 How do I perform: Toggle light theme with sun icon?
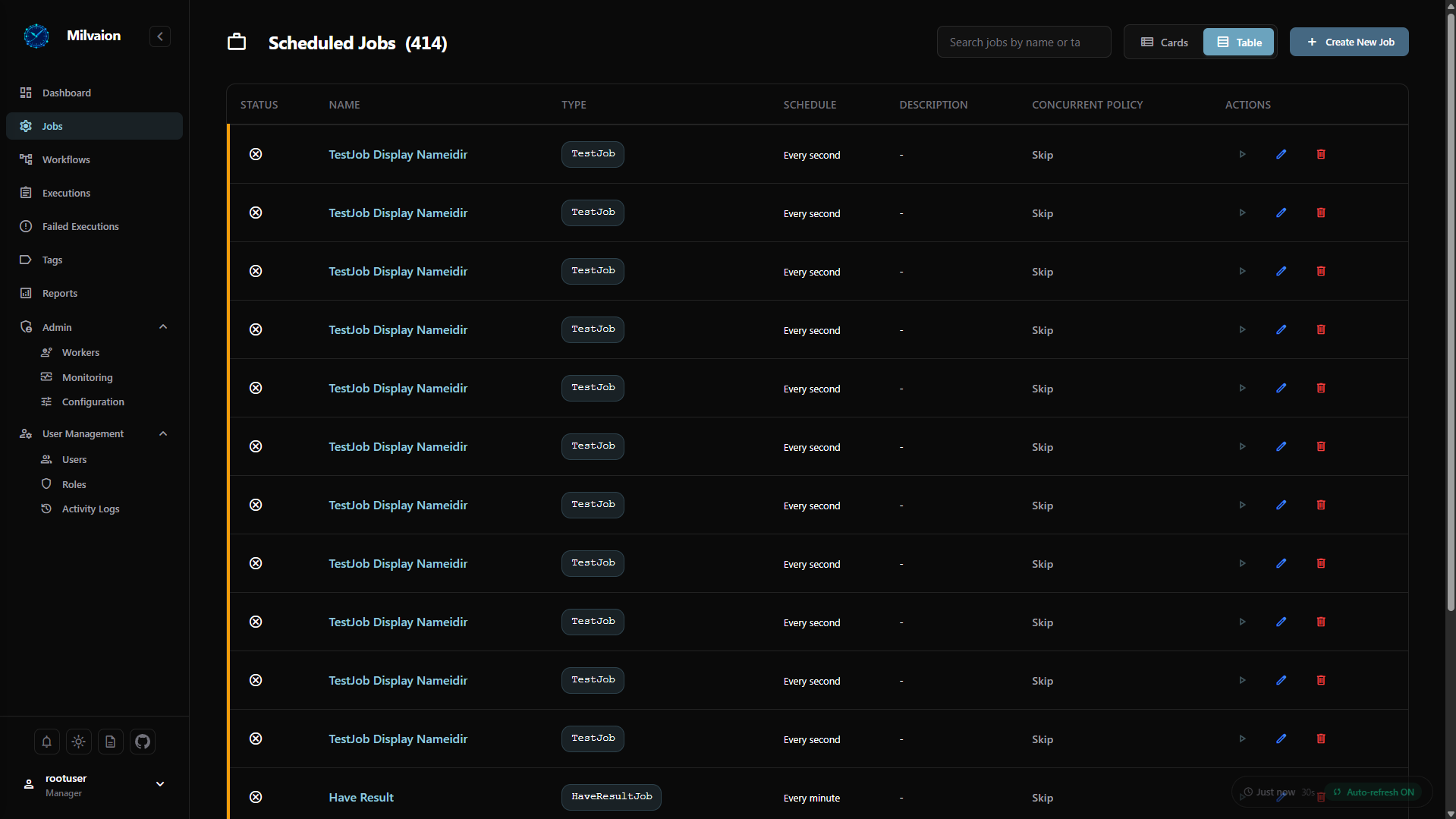pyautogui.click(x=78, y=742)
